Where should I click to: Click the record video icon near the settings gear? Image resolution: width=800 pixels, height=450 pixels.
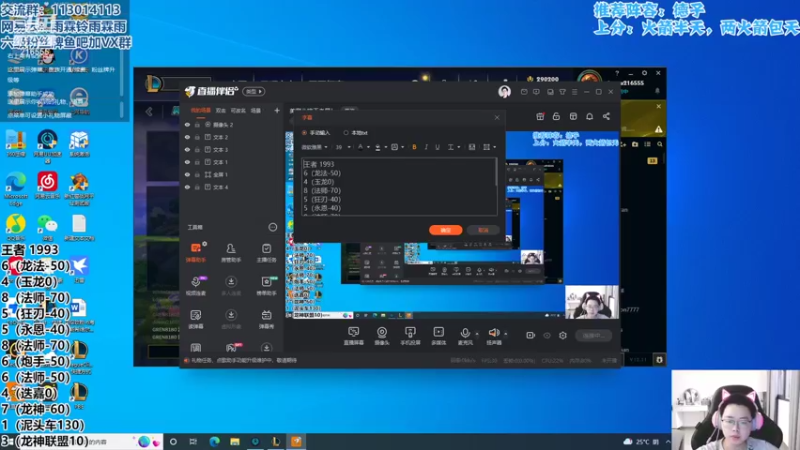click(x=531, y=335)
